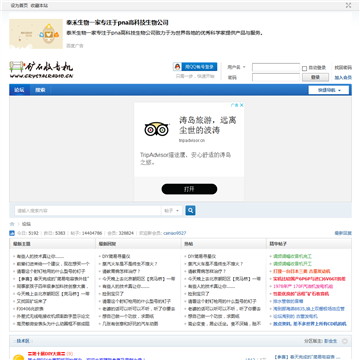Open the 论坛淘到的 古董发电机 thread
This screenshot has width=360, height=360.
click(x=295, y=316)
